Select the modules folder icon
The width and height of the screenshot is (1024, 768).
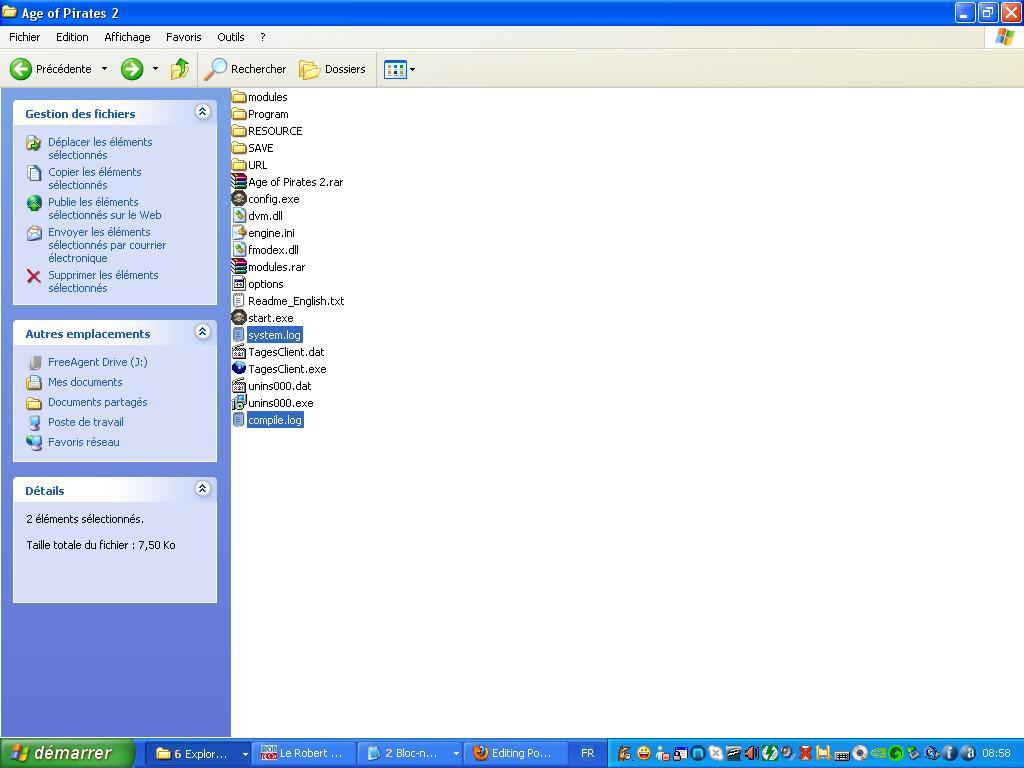[x=239, y=97]
